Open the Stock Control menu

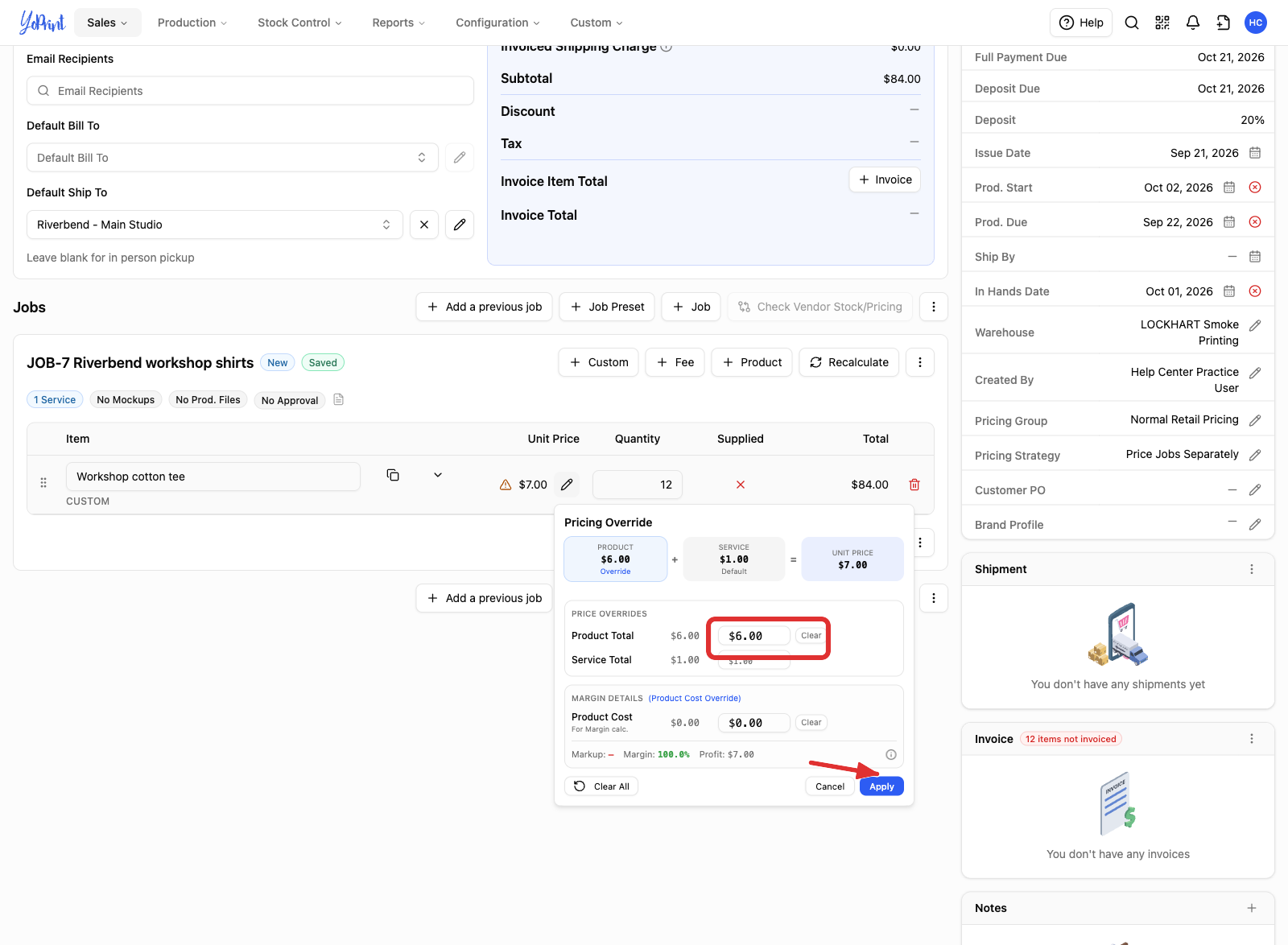(x=299, y=23)
